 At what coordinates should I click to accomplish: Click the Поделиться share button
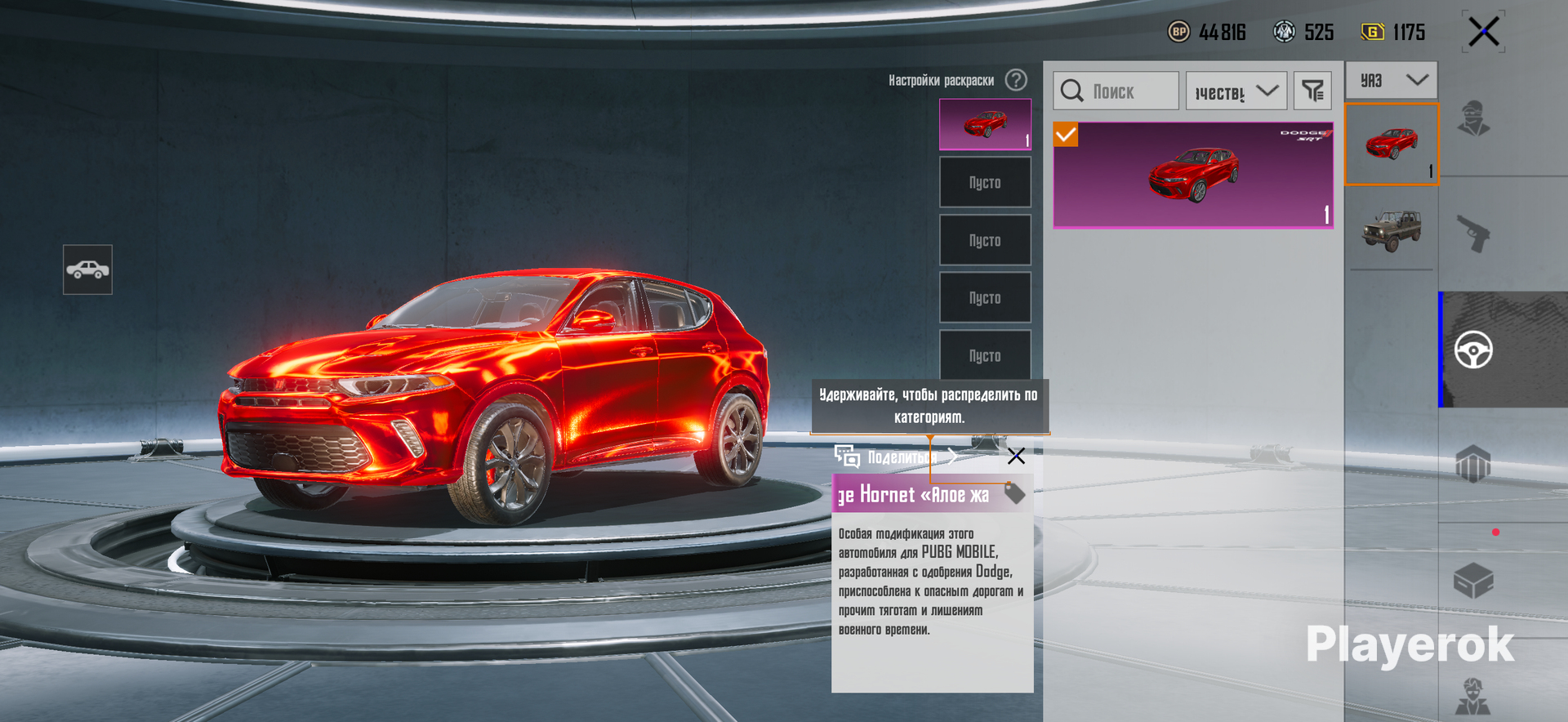(895, 457)
